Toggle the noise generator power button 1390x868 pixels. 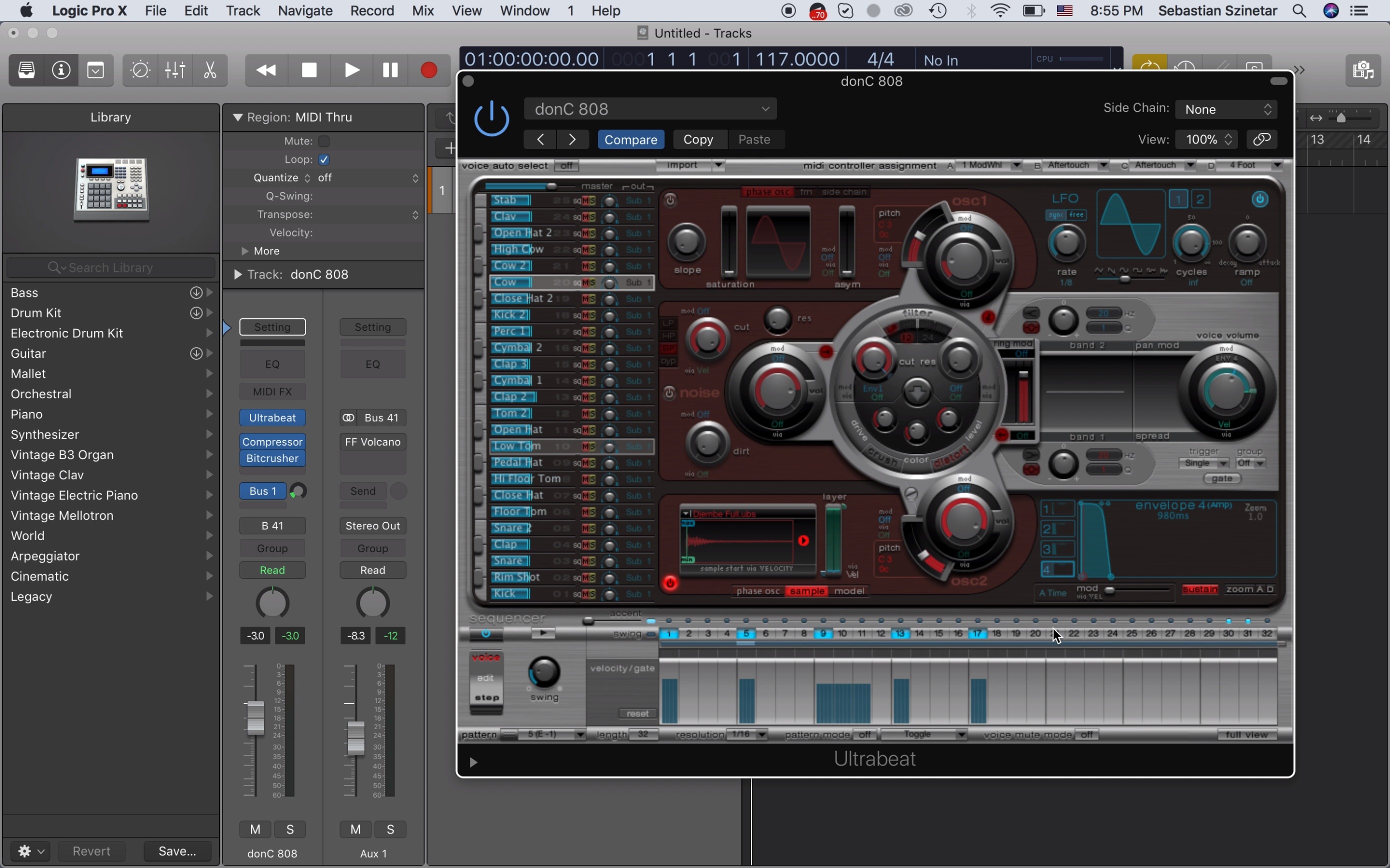(669, 393)
